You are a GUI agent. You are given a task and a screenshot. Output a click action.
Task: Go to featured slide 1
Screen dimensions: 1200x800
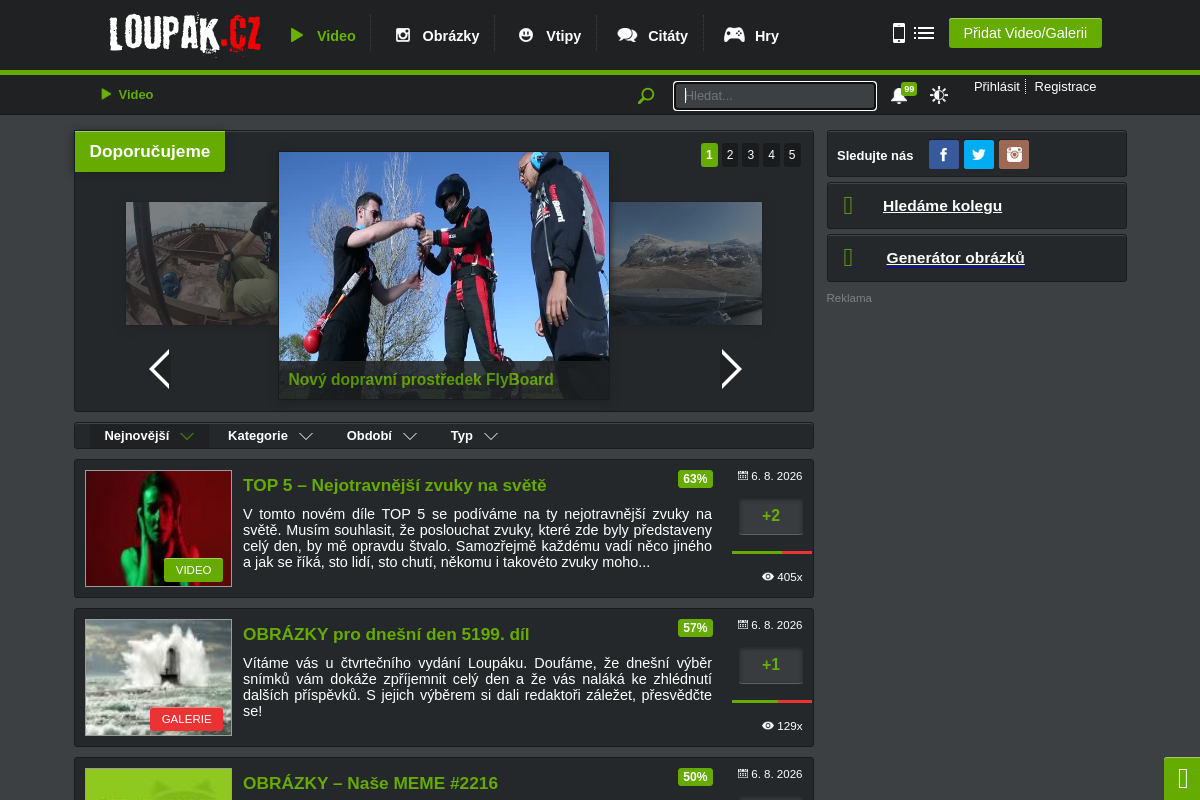(709, 155)
